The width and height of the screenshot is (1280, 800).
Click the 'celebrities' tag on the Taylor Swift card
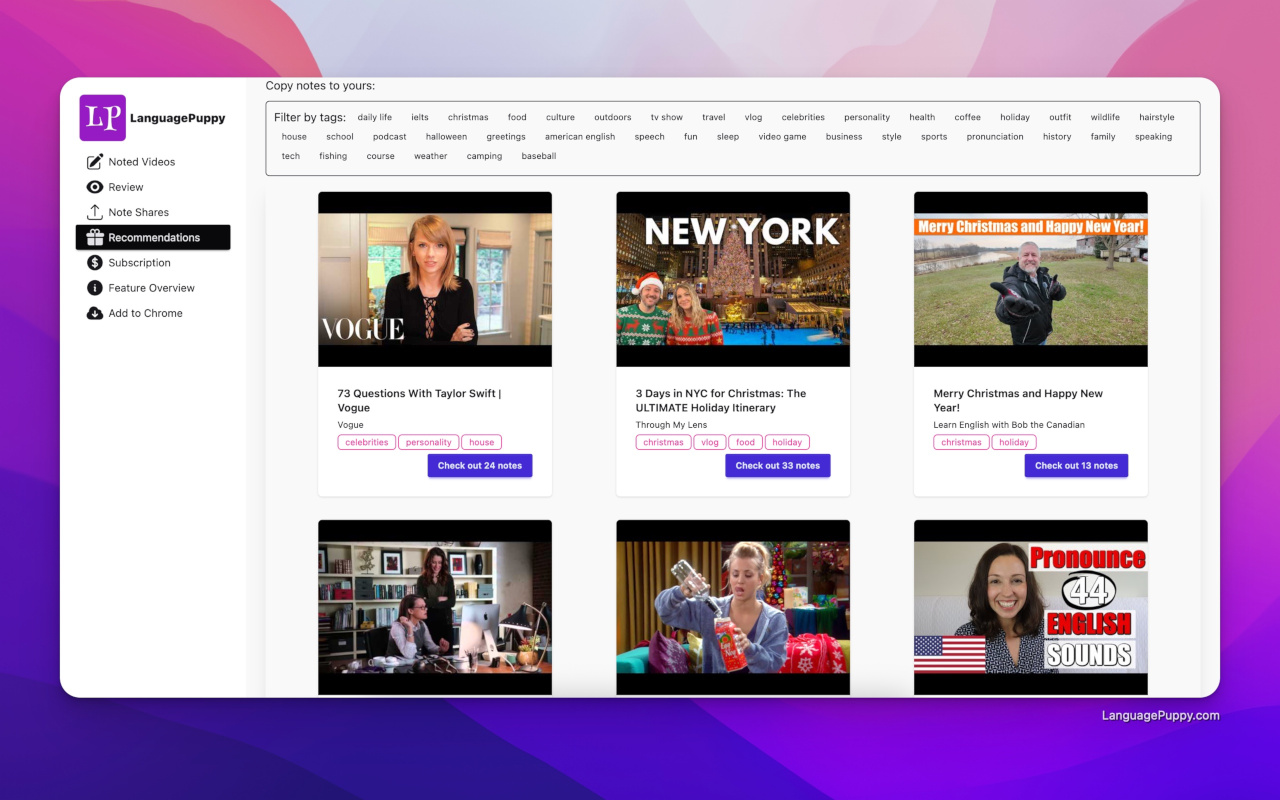click(x=367, y=442)
